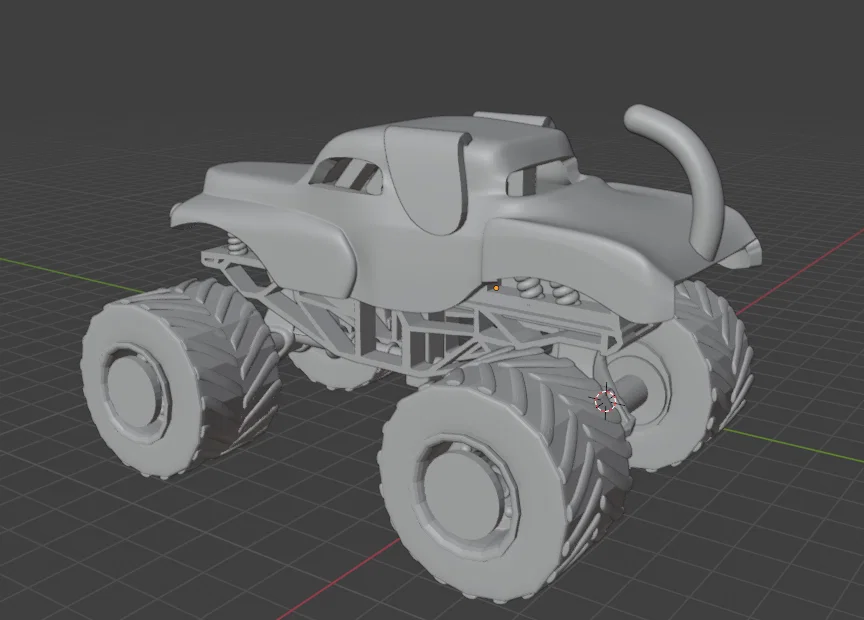Select the orange object origin dot
Image resolution: width=864 pixels, height=620 pixels.
pyautogui.click(x=496, y=288)
